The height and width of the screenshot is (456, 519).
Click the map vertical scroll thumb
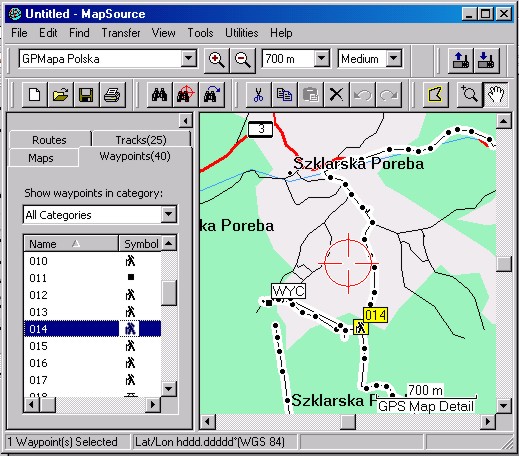click(503, 264)
